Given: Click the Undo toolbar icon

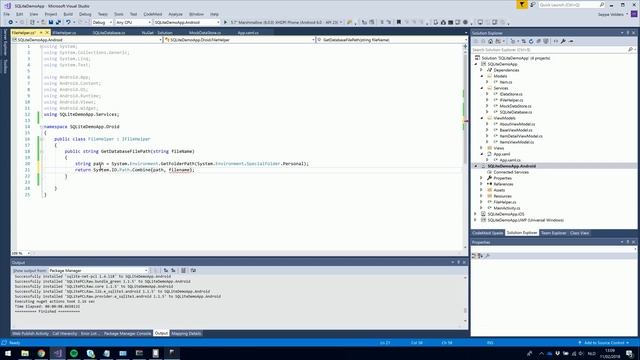Looking at the screenshot, I should (68, 22).
